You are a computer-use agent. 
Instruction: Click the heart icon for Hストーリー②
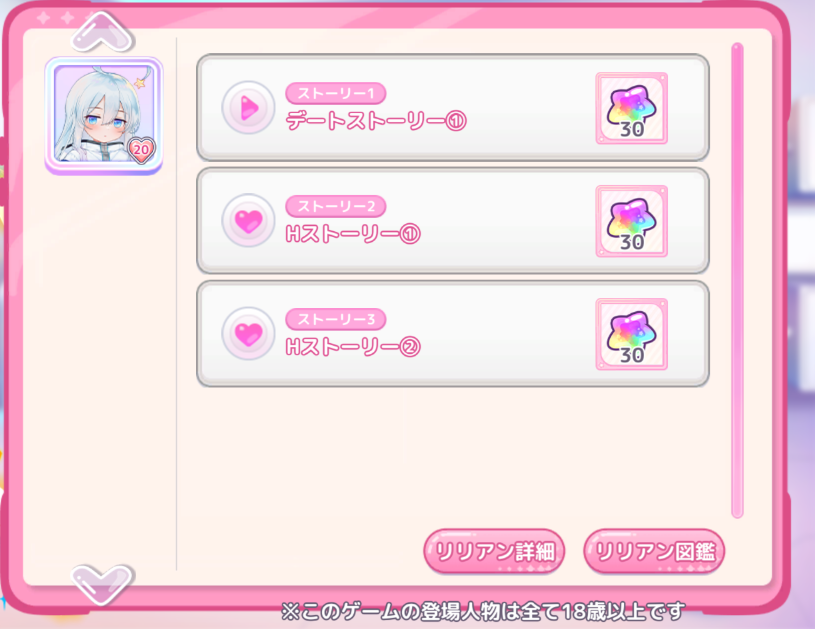pos(248,333)
